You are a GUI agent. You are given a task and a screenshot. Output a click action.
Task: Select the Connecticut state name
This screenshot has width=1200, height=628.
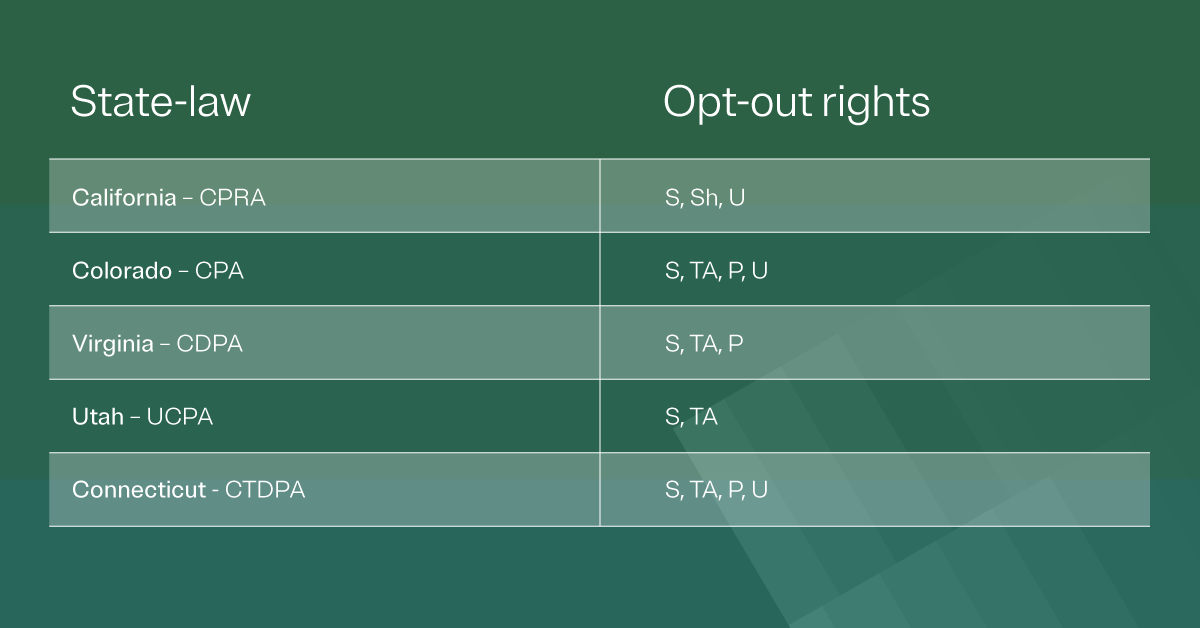click(x=138, y=490)
